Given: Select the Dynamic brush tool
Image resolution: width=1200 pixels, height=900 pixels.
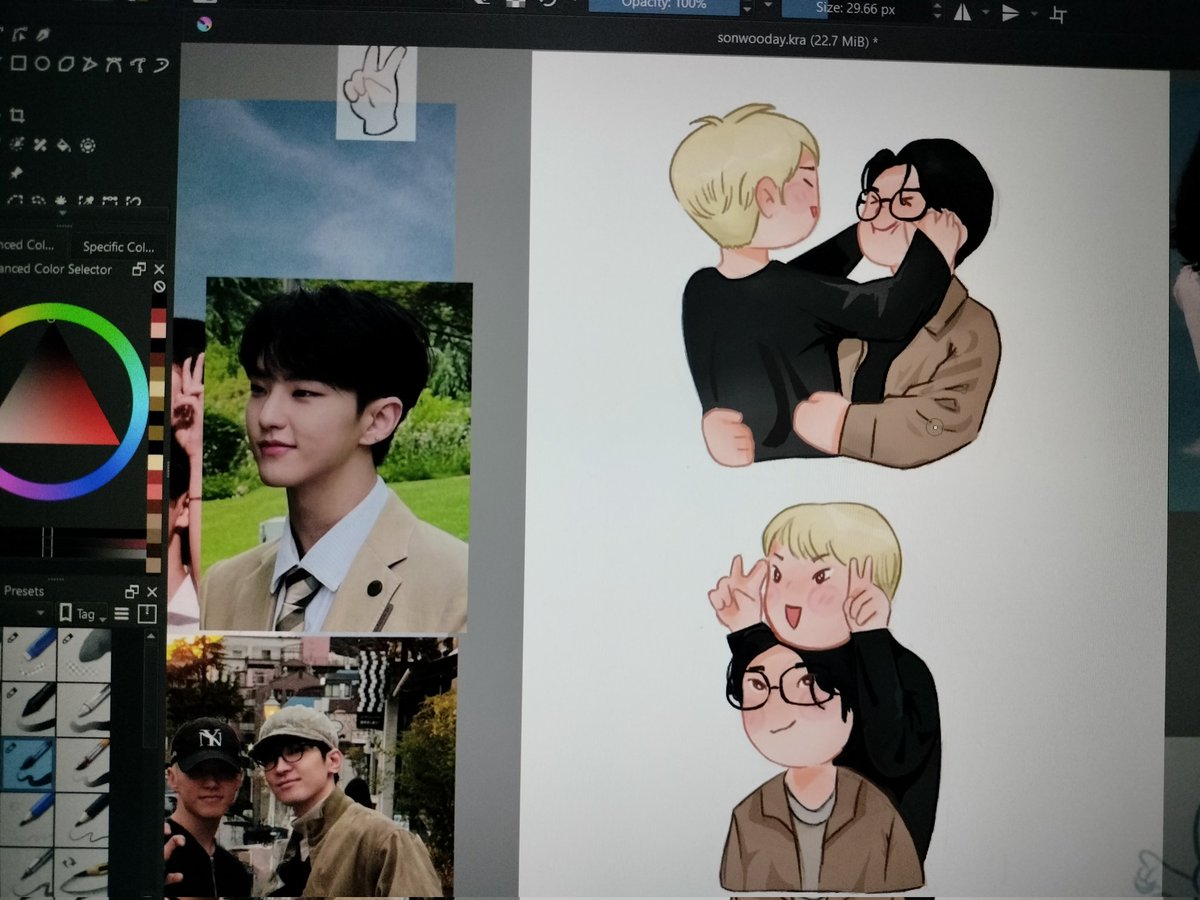Looking at the screenshot, I should point(161,64).
